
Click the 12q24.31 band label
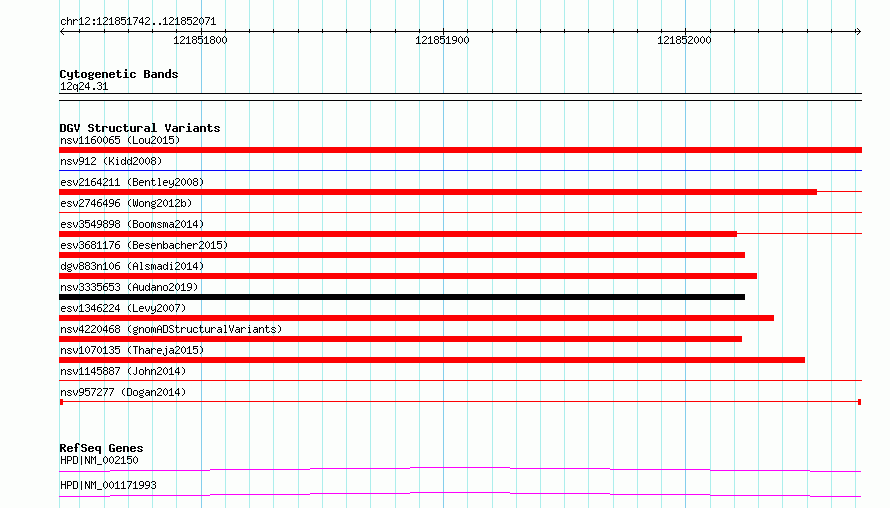pyautogui.click(x=84, y=86)
